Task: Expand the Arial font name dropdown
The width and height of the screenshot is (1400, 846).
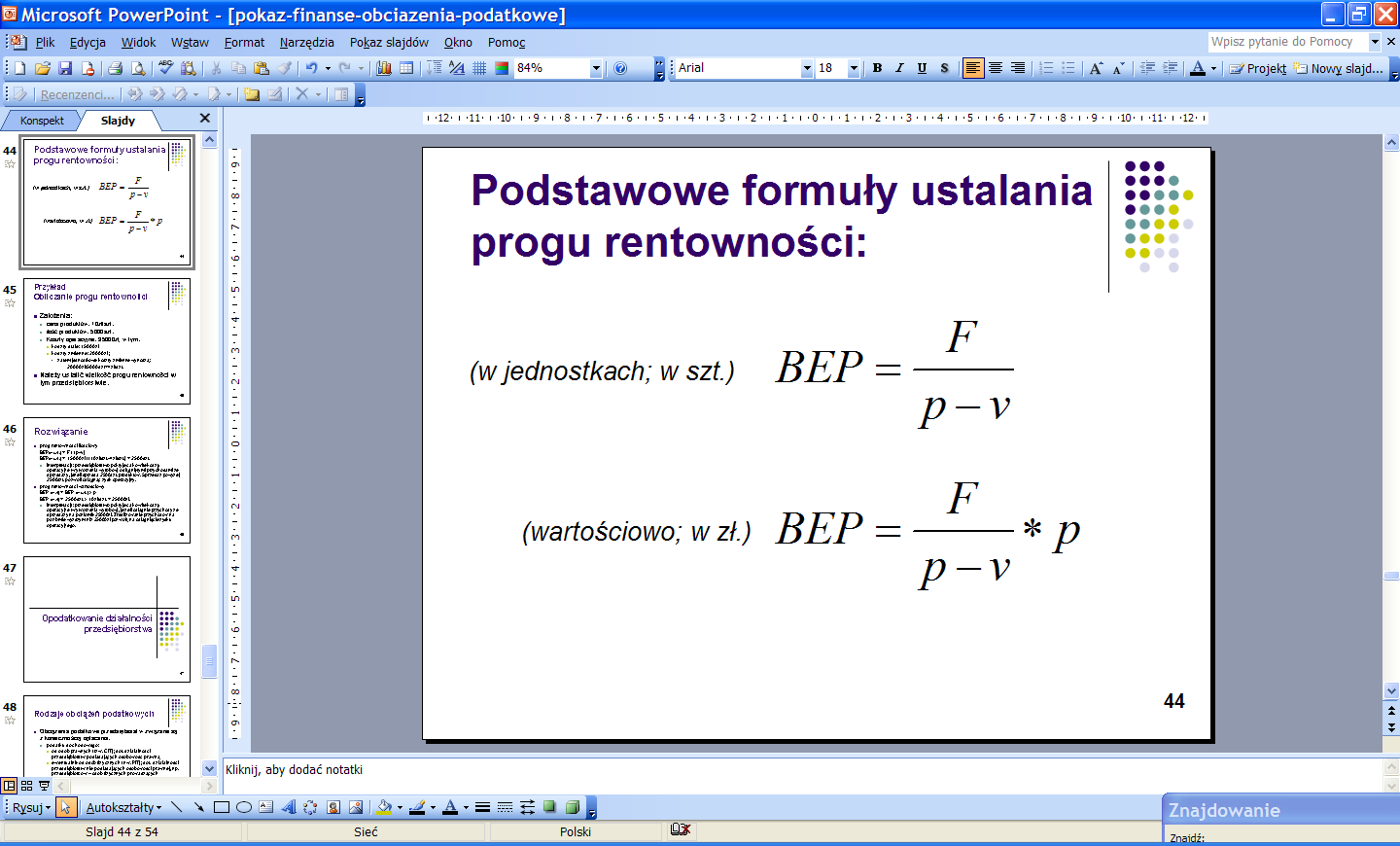Action: (806, 68)
